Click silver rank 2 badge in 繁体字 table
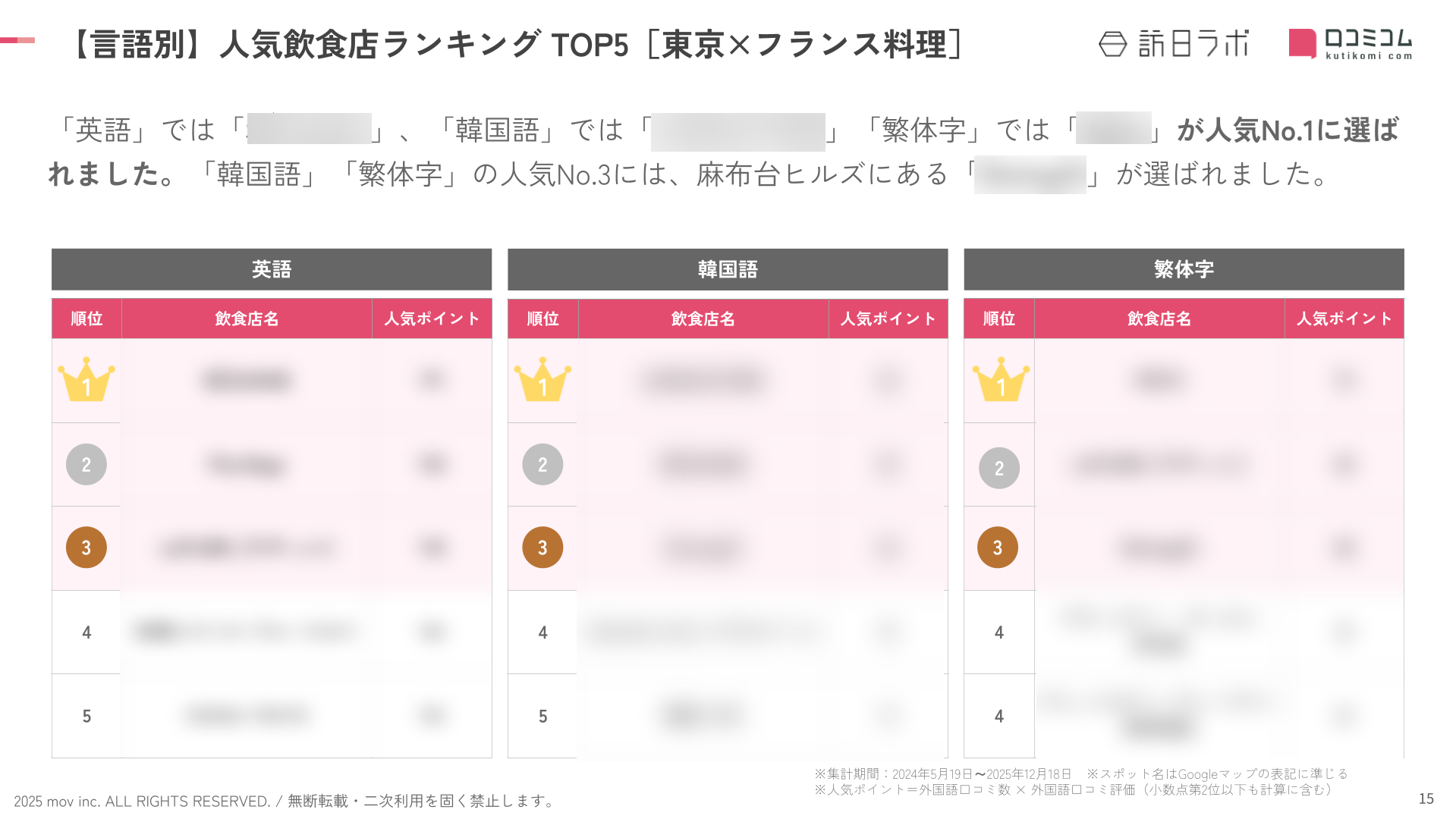This screenshot has height=819, width=1456. coord(998,468)
